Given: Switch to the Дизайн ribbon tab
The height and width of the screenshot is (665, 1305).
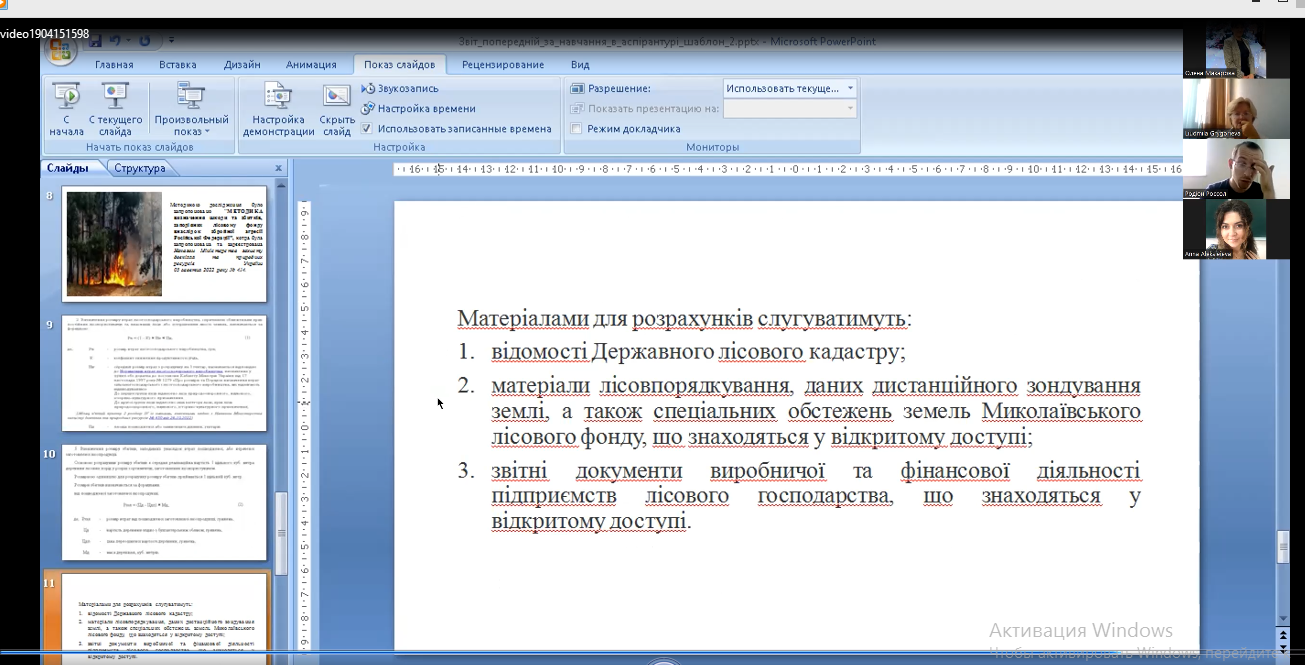Looking at the screenshot, I should tap(242, 64).
